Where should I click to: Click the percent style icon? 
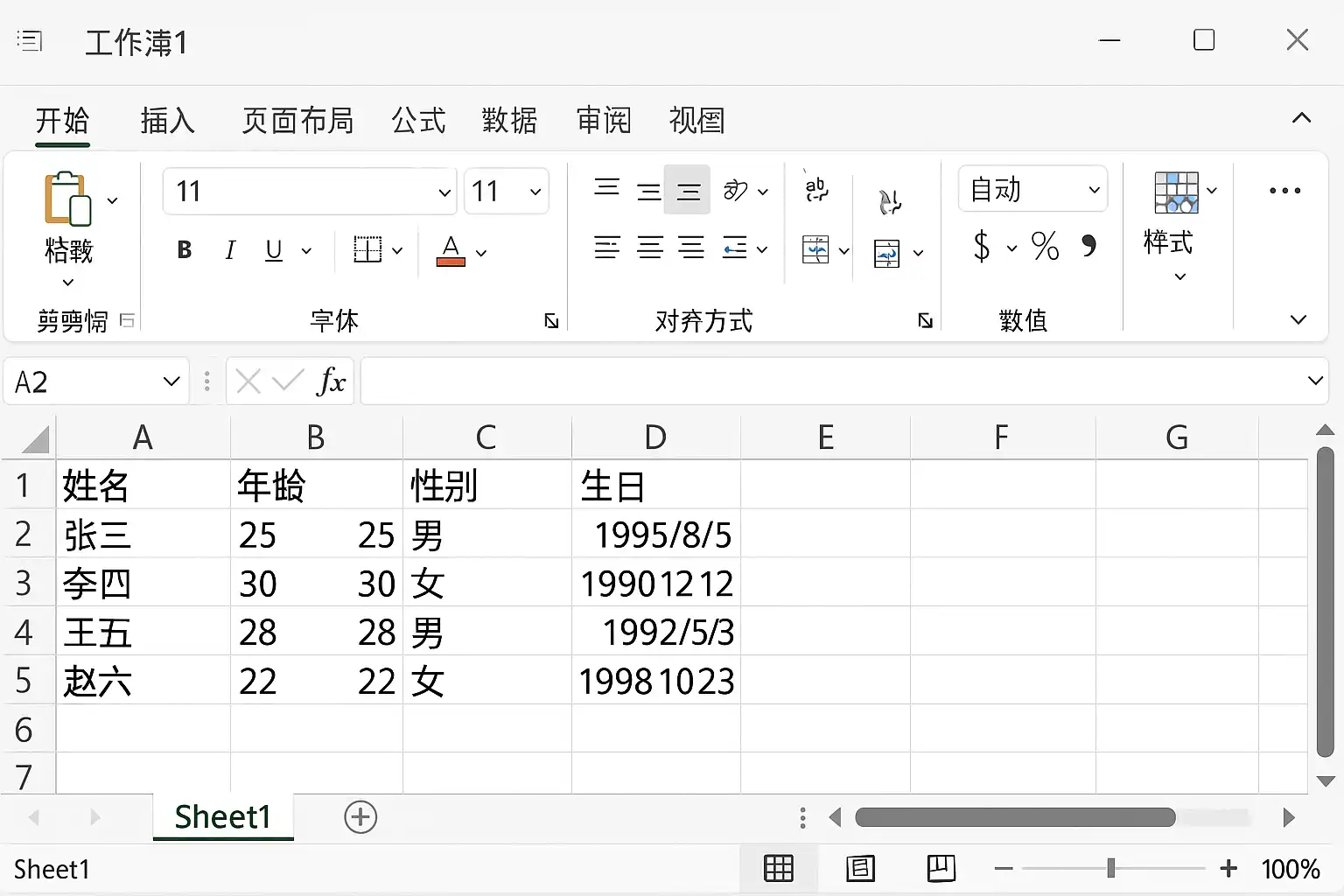1045,247
